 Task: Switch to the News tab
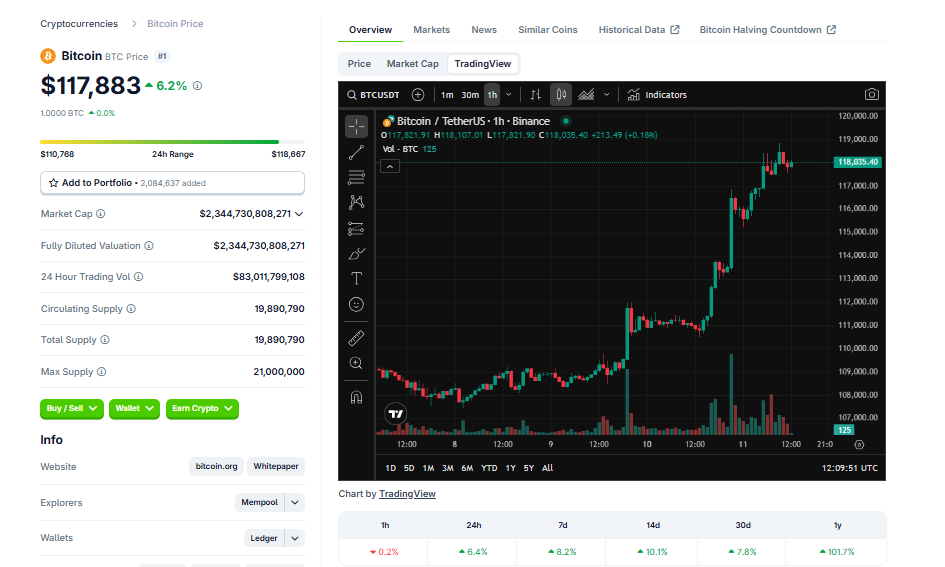pyautogui.click(x=484, y=30)
